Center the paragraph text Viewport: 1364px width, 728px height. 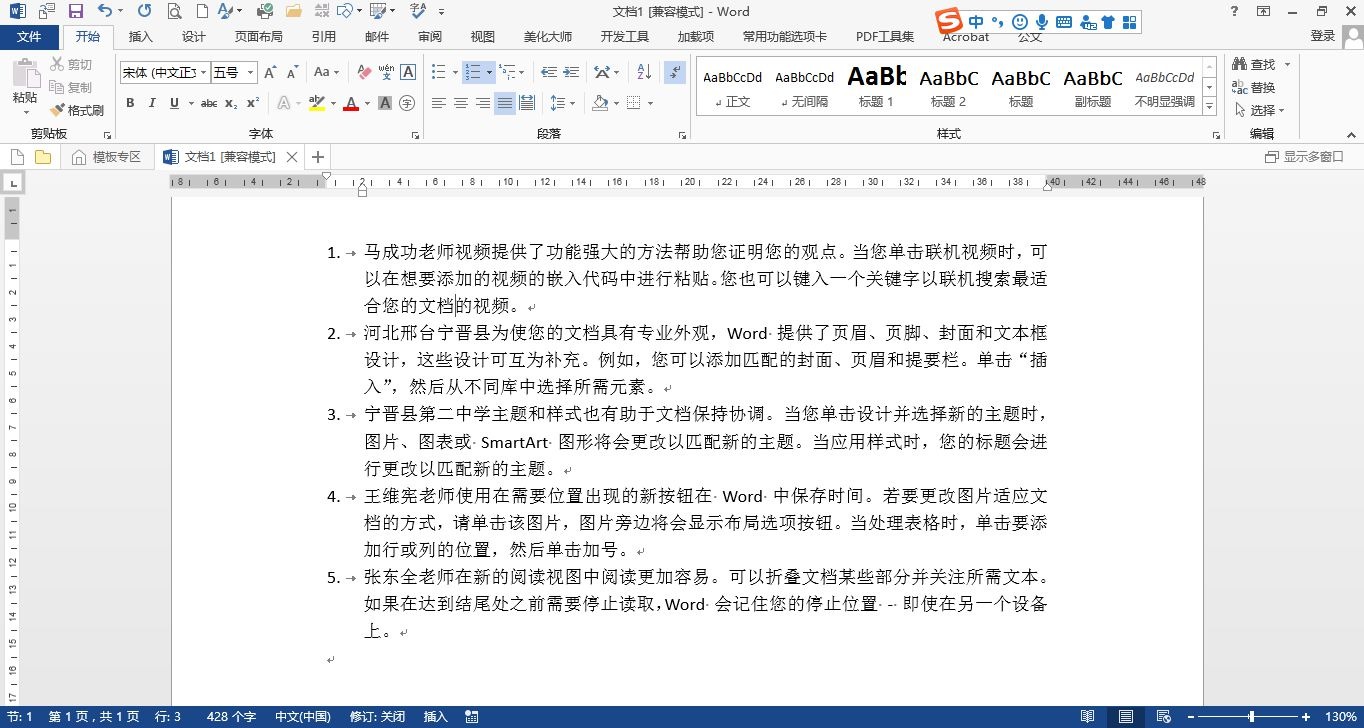point(461,103)
